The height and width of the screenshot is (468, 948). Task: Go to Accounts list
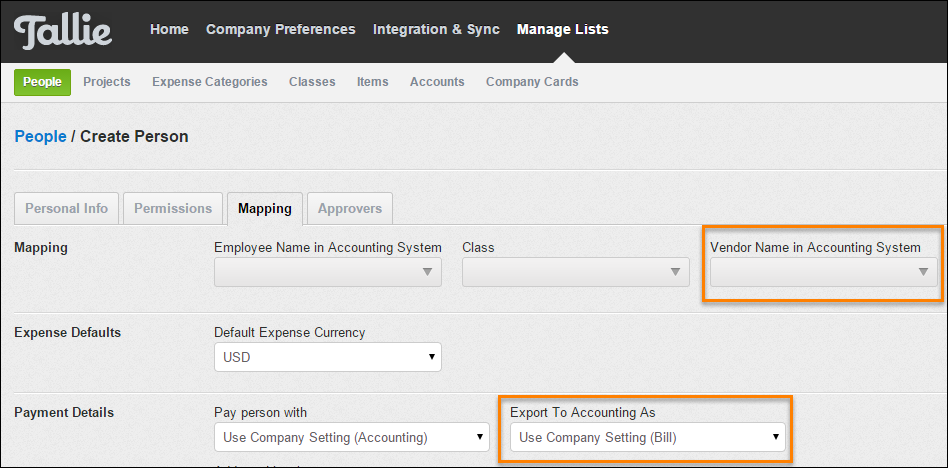pos(437,82)
